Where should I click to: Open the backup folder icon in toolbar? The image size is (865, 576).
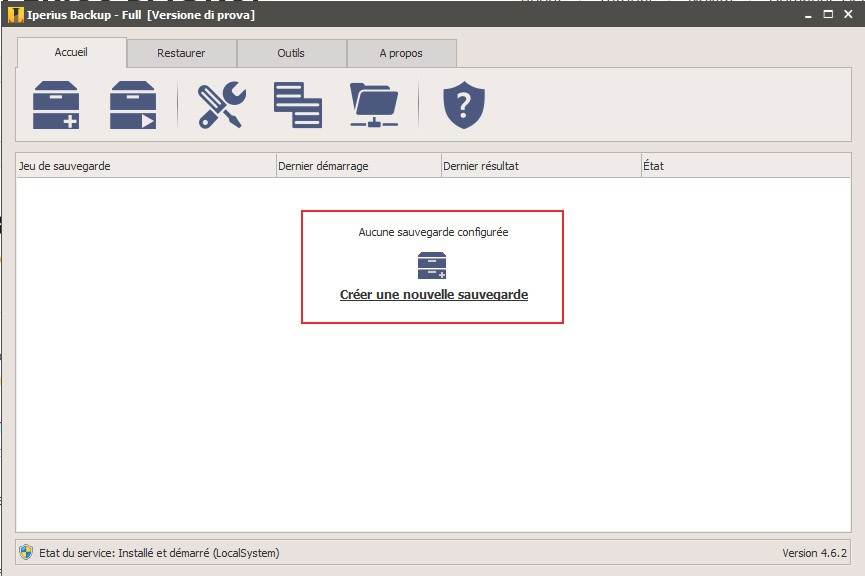(x=374, y=105)
